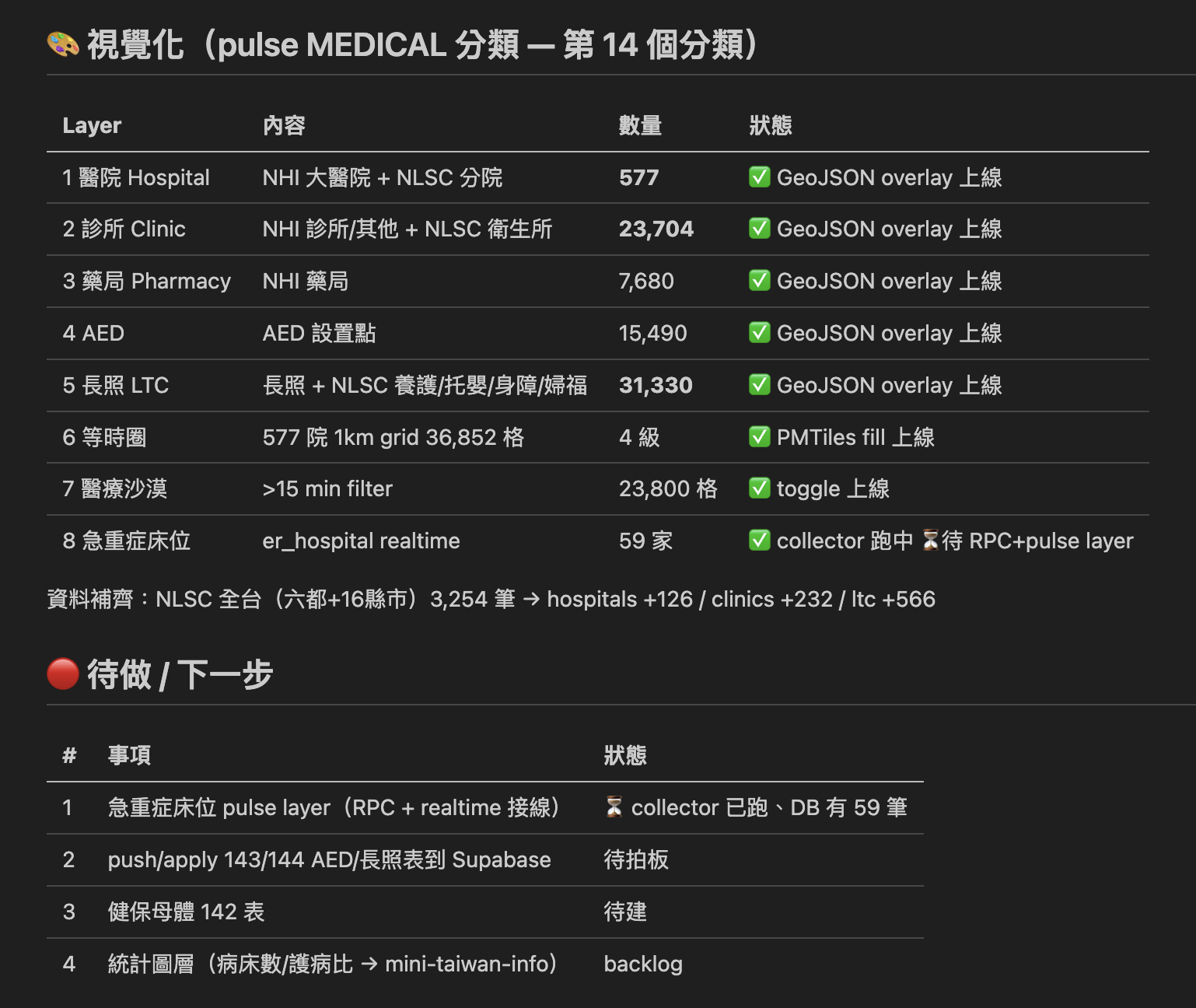The width and height of the screenshot is (1196, 1008).
Task: Click the green check mark in the 醫院 Hospital row
Action: tap(759, 177)
